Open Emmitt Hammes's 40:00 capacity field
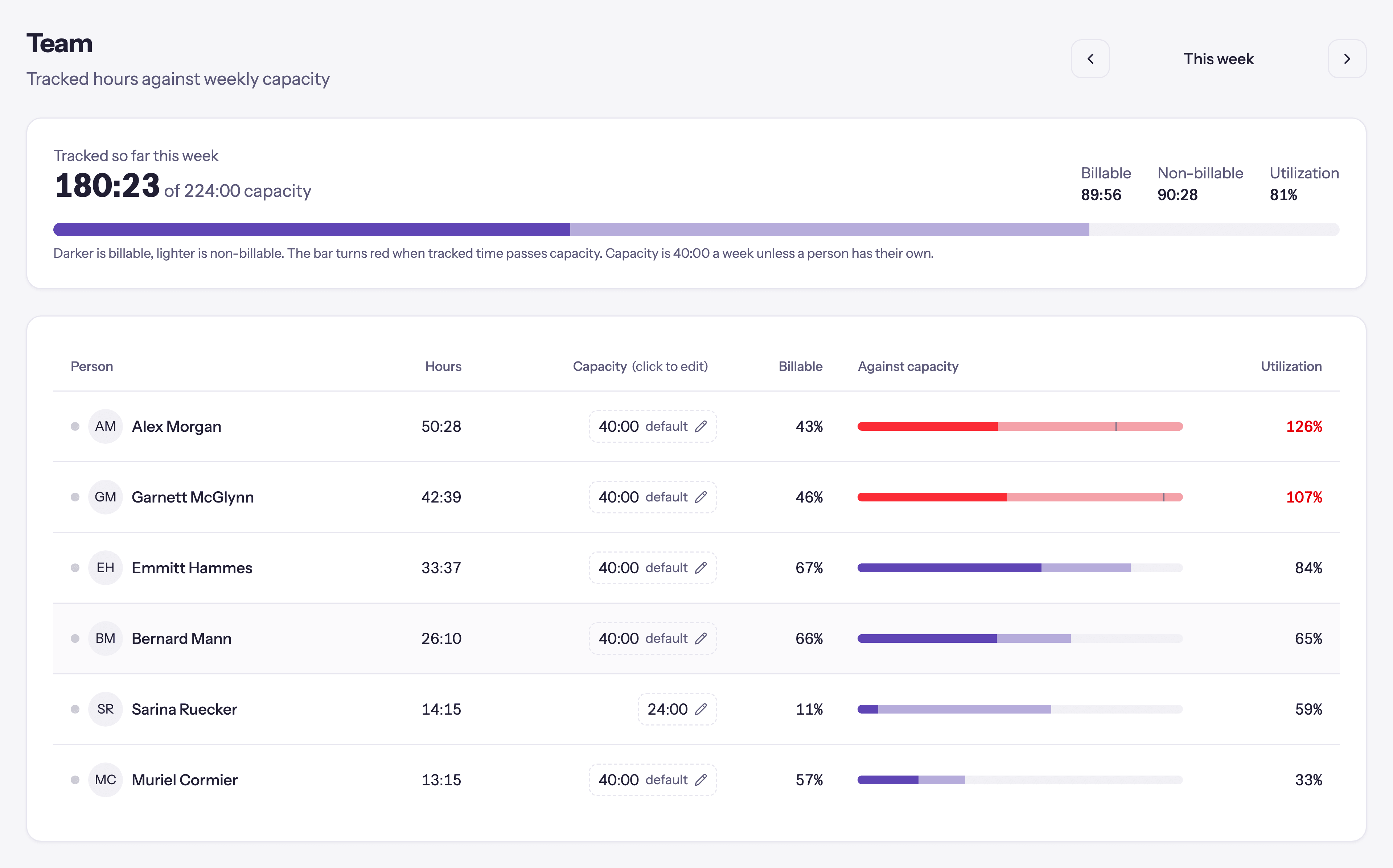 tap(652, 567)
